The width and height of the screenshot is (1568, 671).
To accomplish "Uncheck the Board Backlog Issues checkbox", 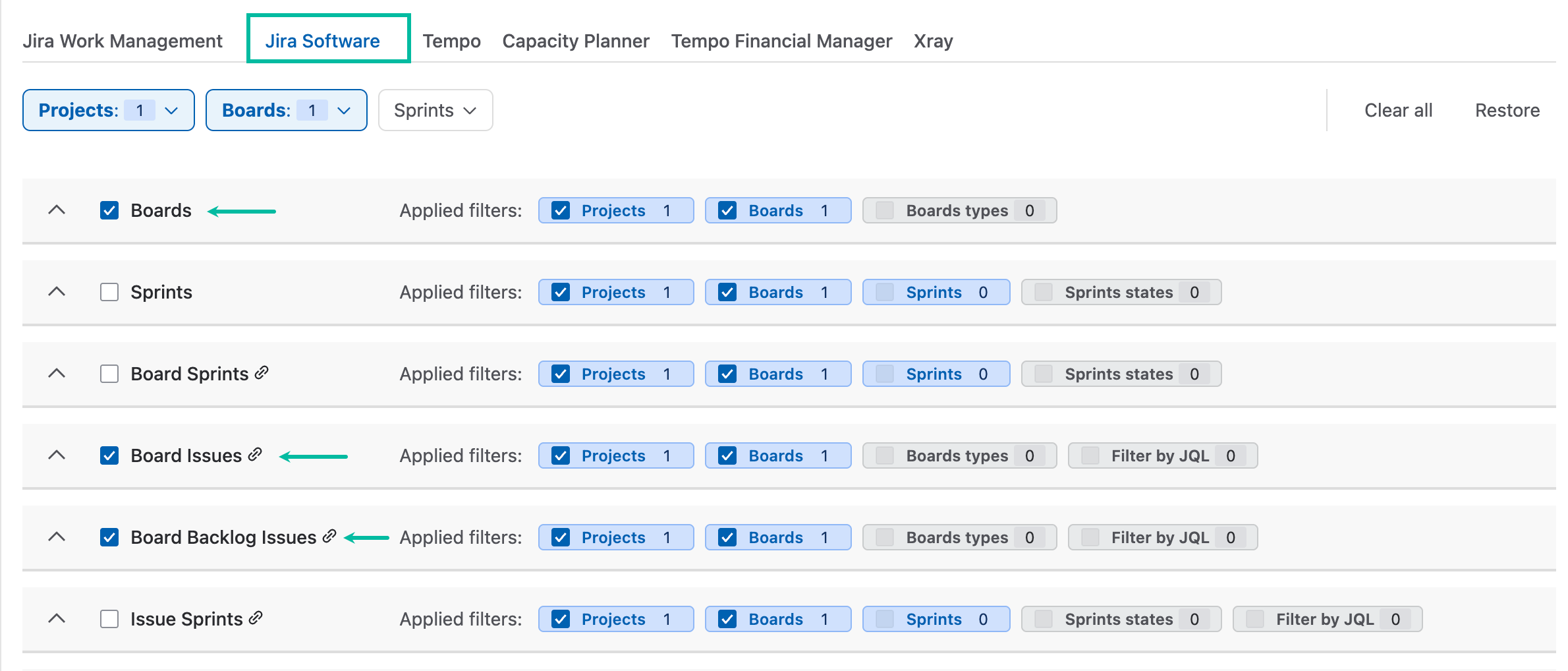I will click(109, 537).
